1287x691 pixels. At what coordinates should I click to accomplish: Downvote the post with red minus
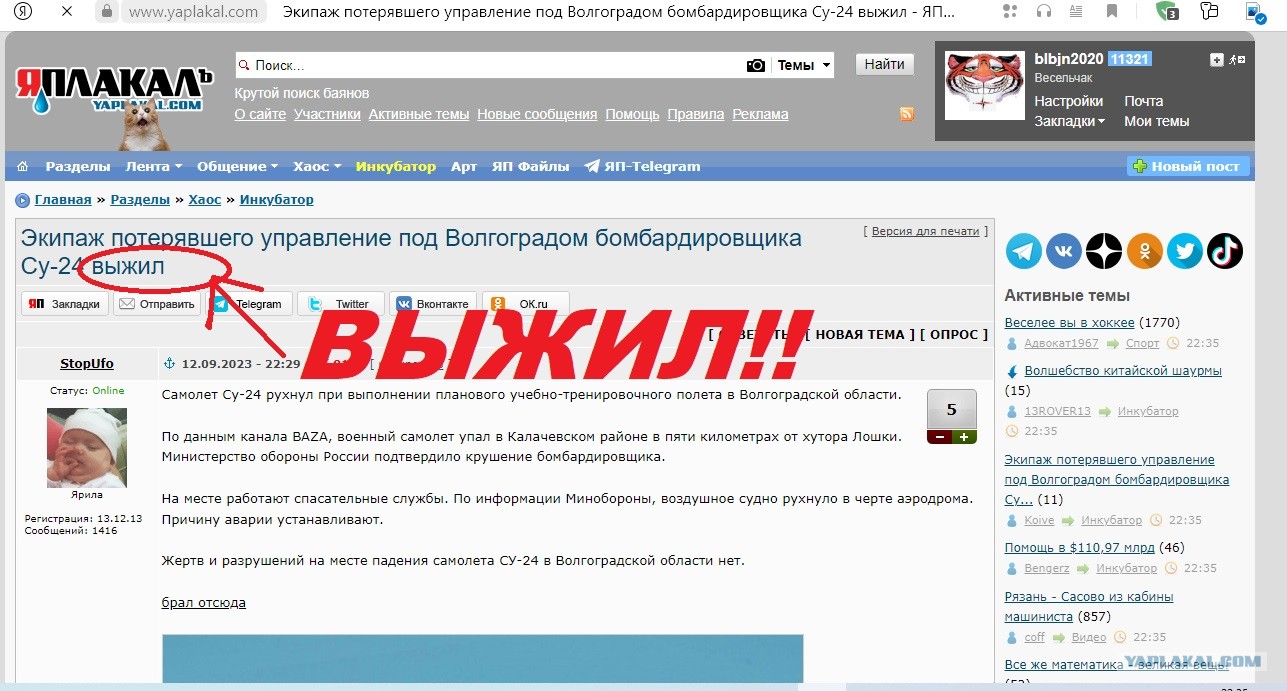[x=940, y=437]
